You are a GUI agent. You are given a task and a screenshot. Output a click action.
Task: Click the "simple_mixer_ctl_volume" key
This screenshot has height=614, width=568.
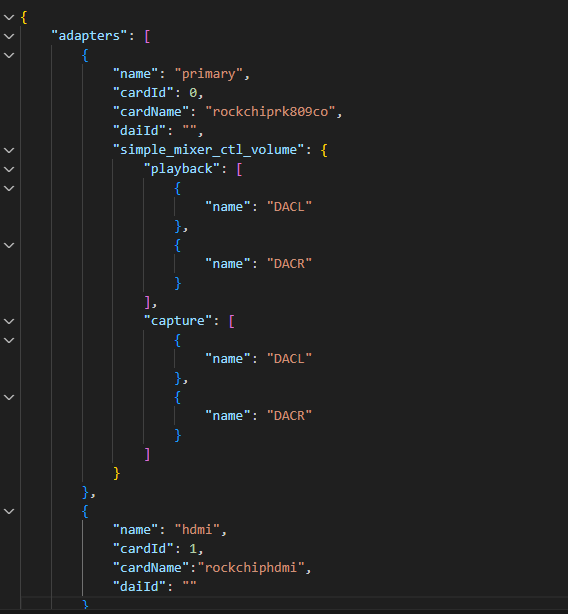coord(208,150)
